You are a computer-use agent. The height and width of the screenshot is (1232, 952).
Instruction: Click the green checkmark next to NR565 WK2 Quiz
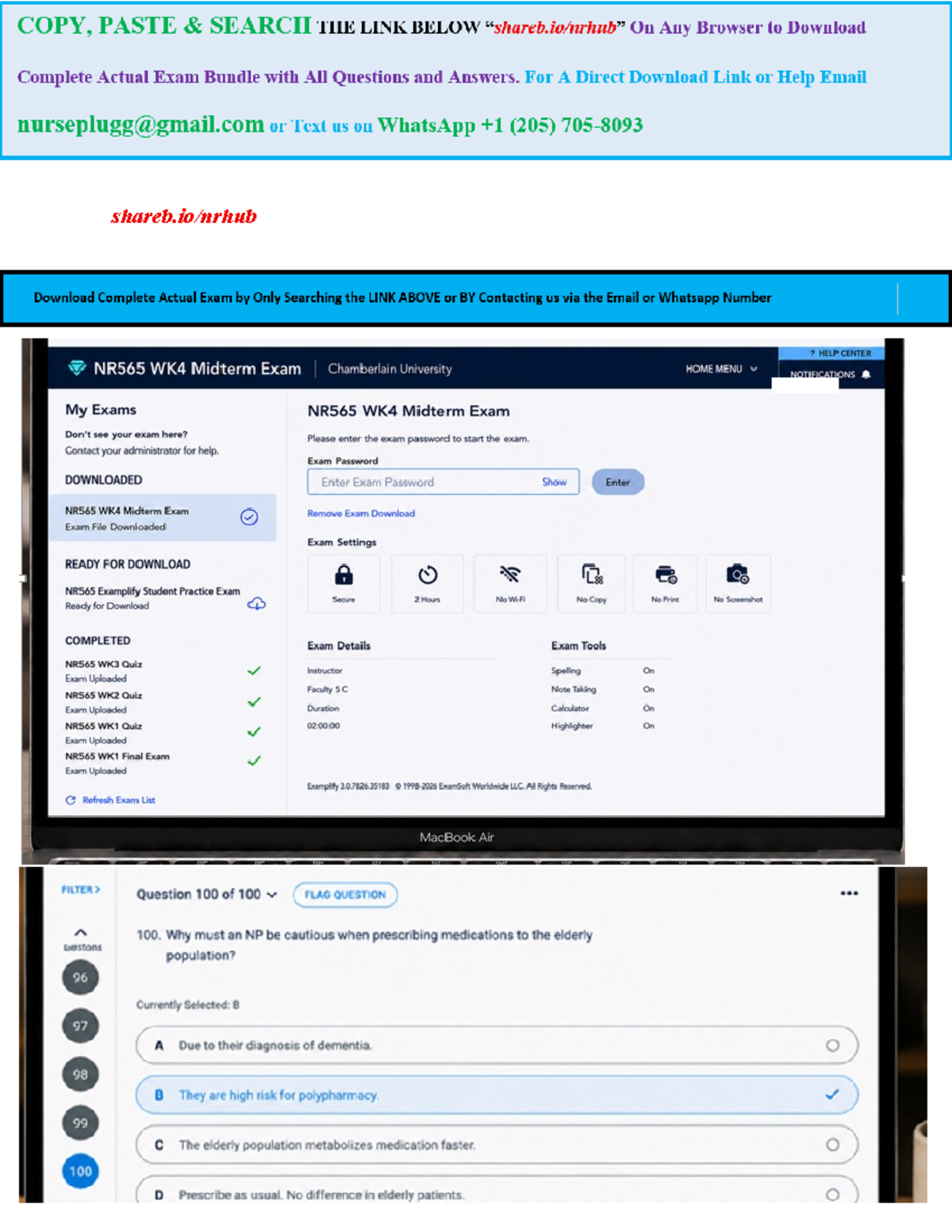tap(254, 702)
